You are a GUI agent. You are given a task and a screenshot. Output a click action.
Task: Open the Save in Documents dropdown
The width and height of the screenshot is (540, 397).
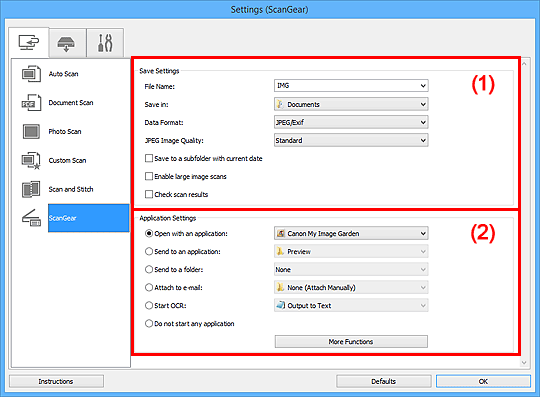tap(351, 104)
